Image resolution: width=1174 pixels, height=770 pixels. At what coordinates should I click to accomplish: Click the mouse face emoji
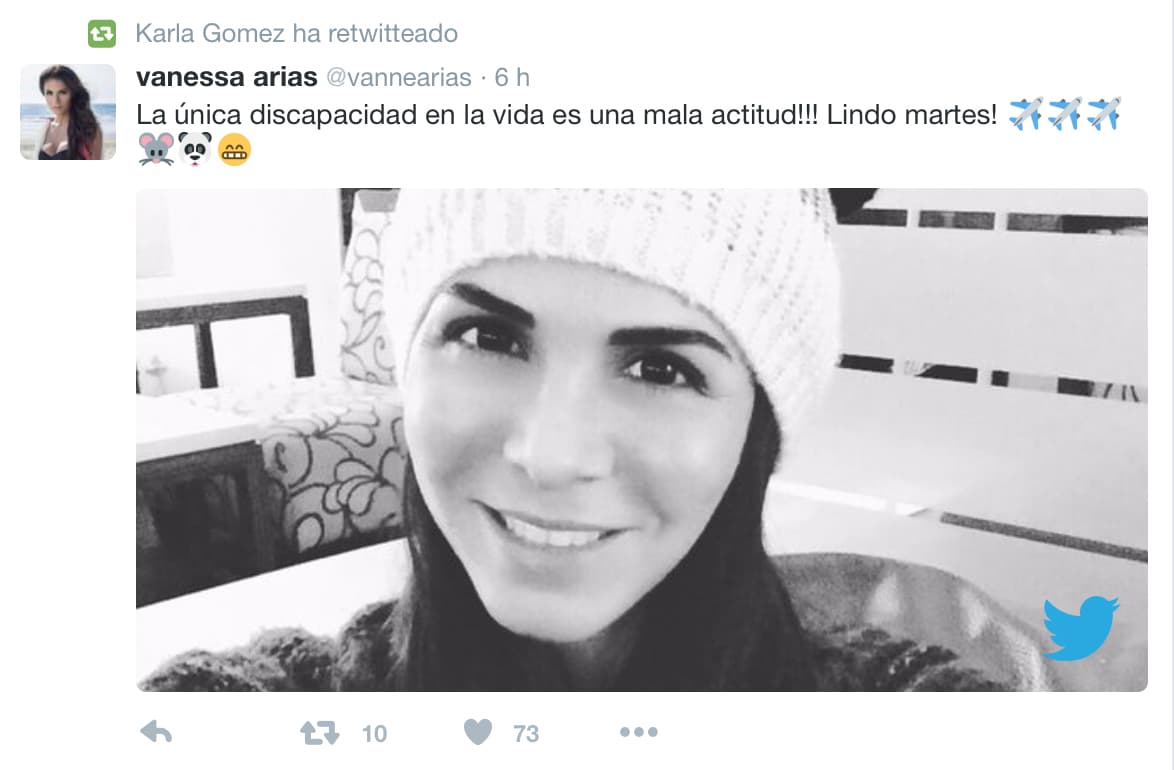(156, 148)
